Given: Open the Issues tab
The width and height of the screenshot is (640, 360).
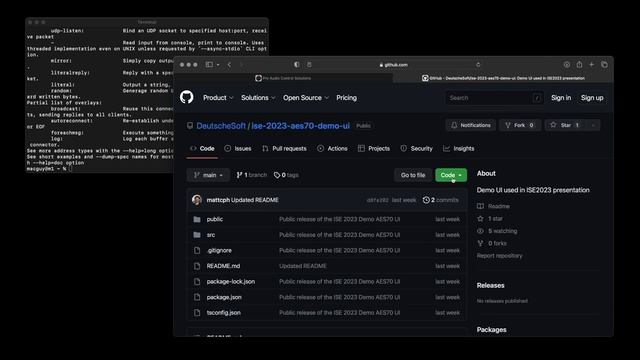Looking at the screenshot, I should [x=238, y=149].
